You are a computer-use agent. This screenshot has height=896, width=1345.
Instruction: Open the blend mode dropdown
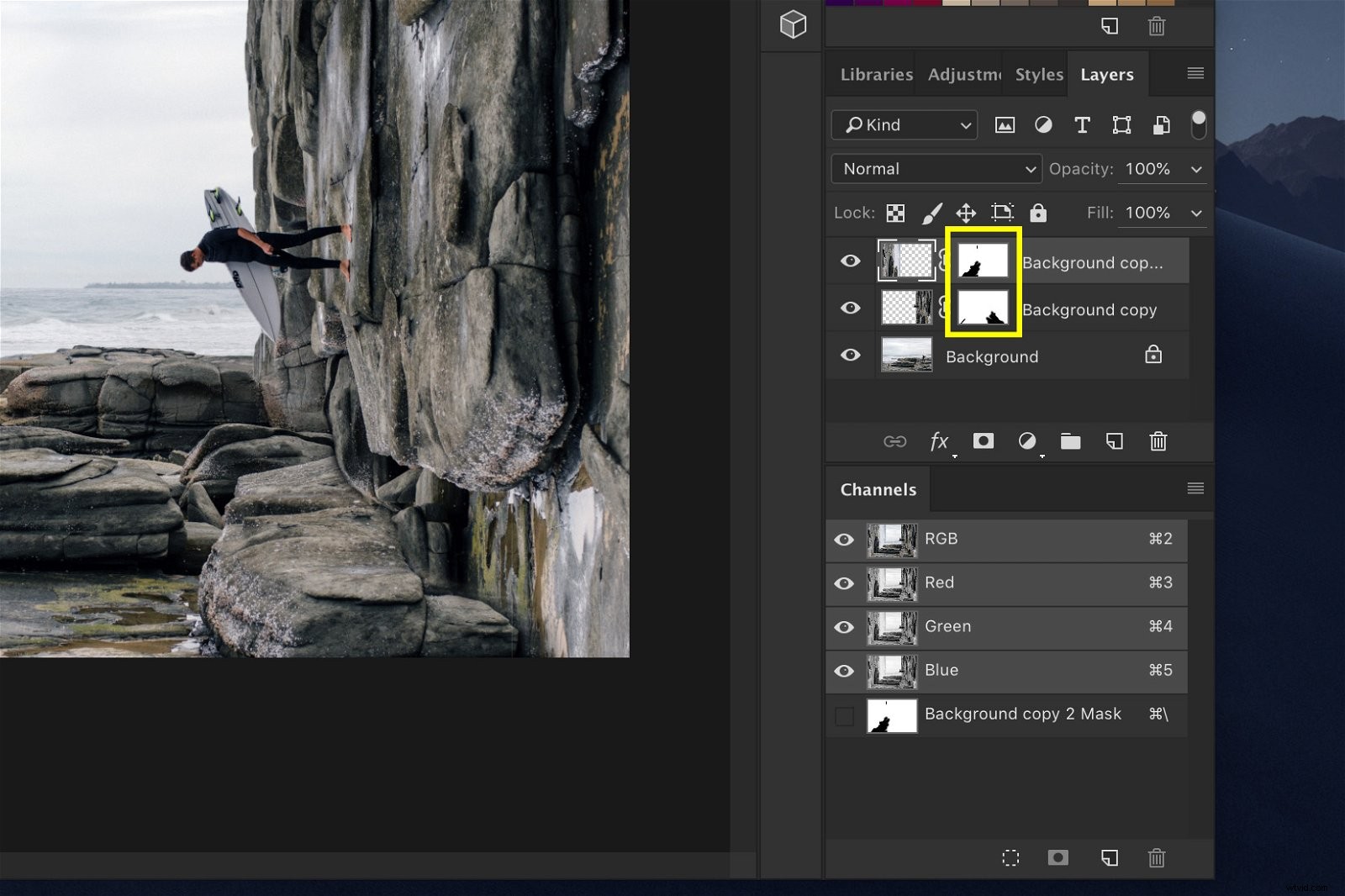point(936,168)
